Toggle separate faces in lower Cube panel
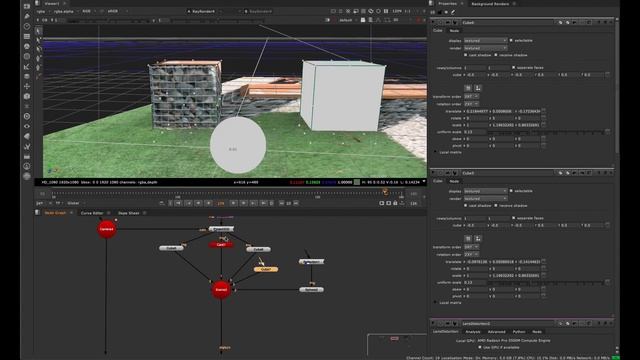The width and height of the screenshot is (640, 360). [513, 218]
